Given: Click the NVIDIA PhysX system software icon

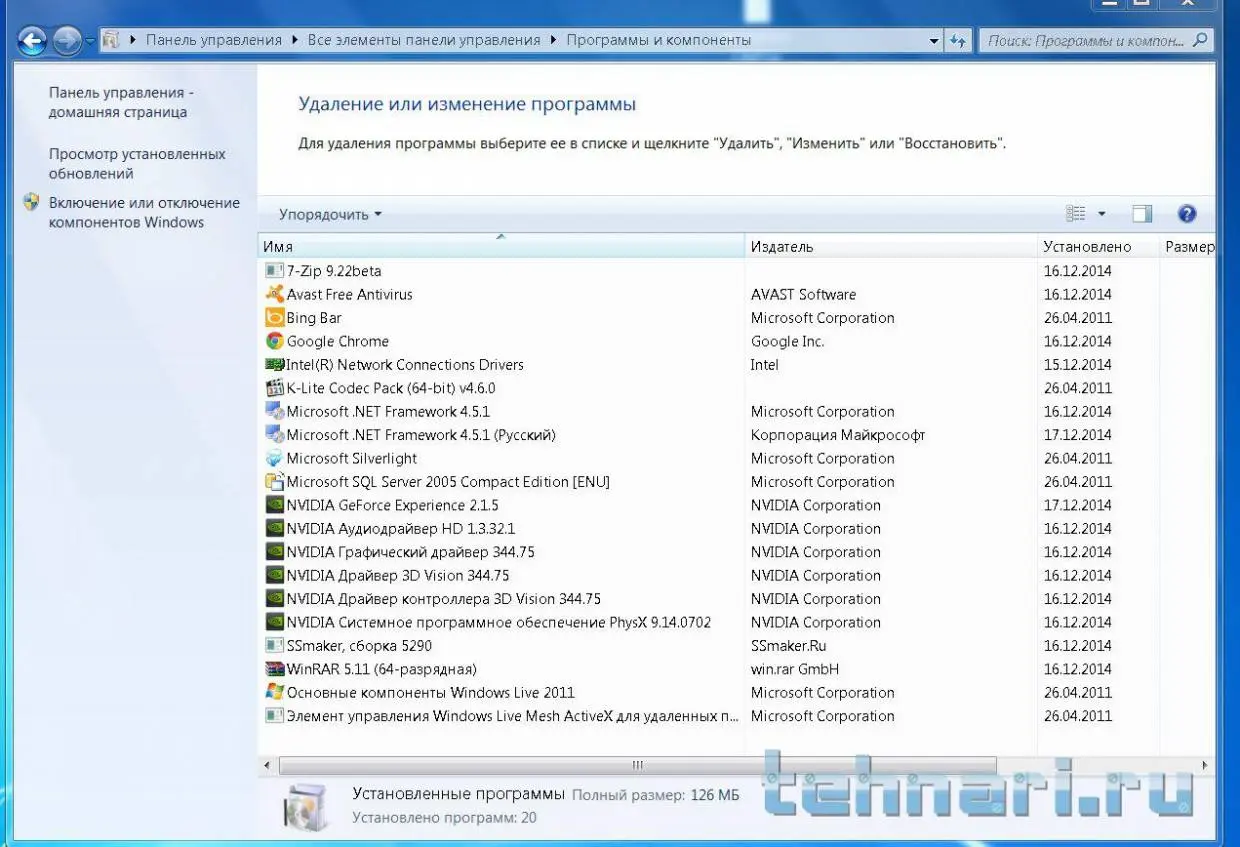Looking at the screenshot, I should pos(274,622).
